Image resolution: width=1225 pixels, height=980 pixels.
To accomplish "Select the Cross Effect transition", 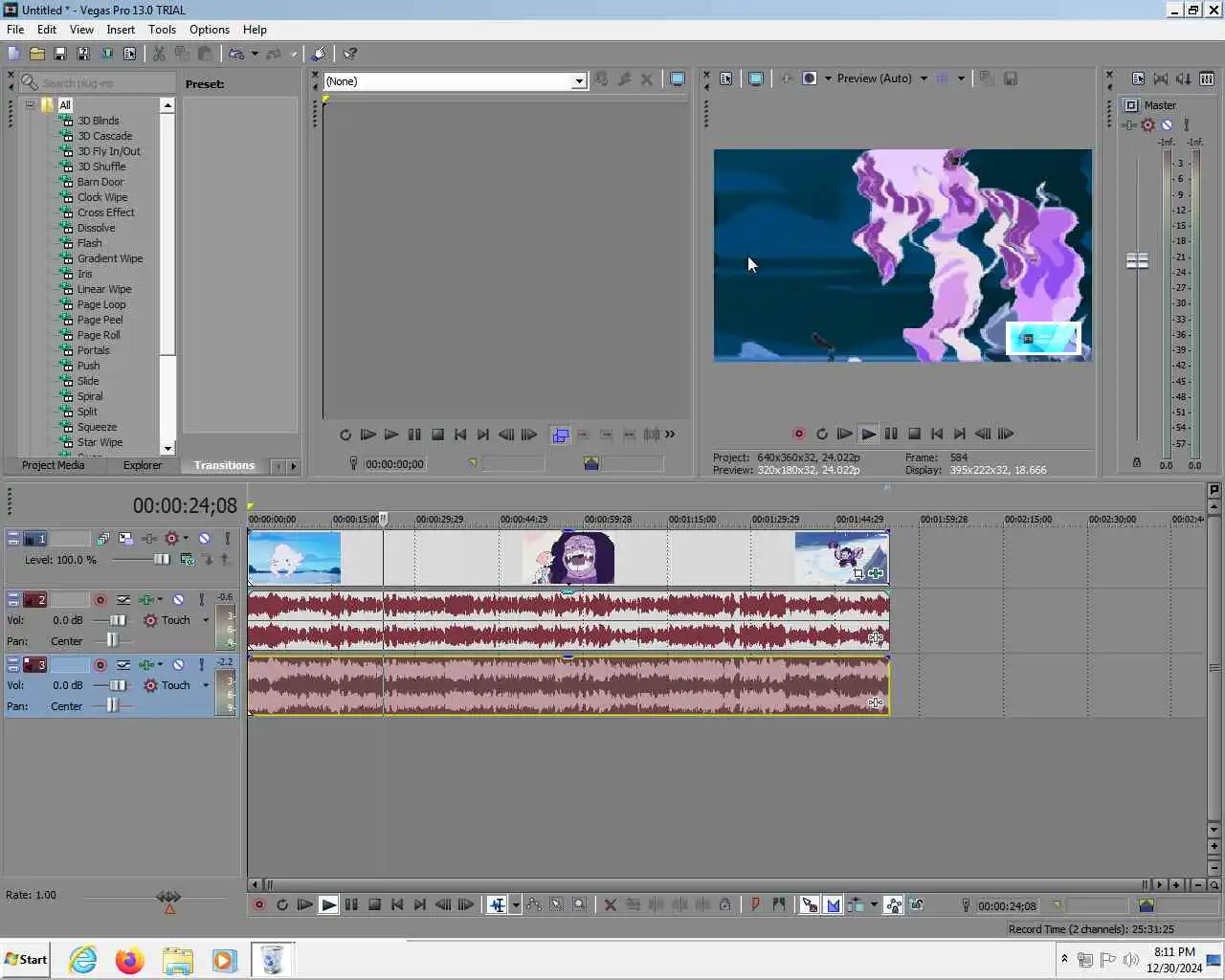I will (x=106, y=212).
